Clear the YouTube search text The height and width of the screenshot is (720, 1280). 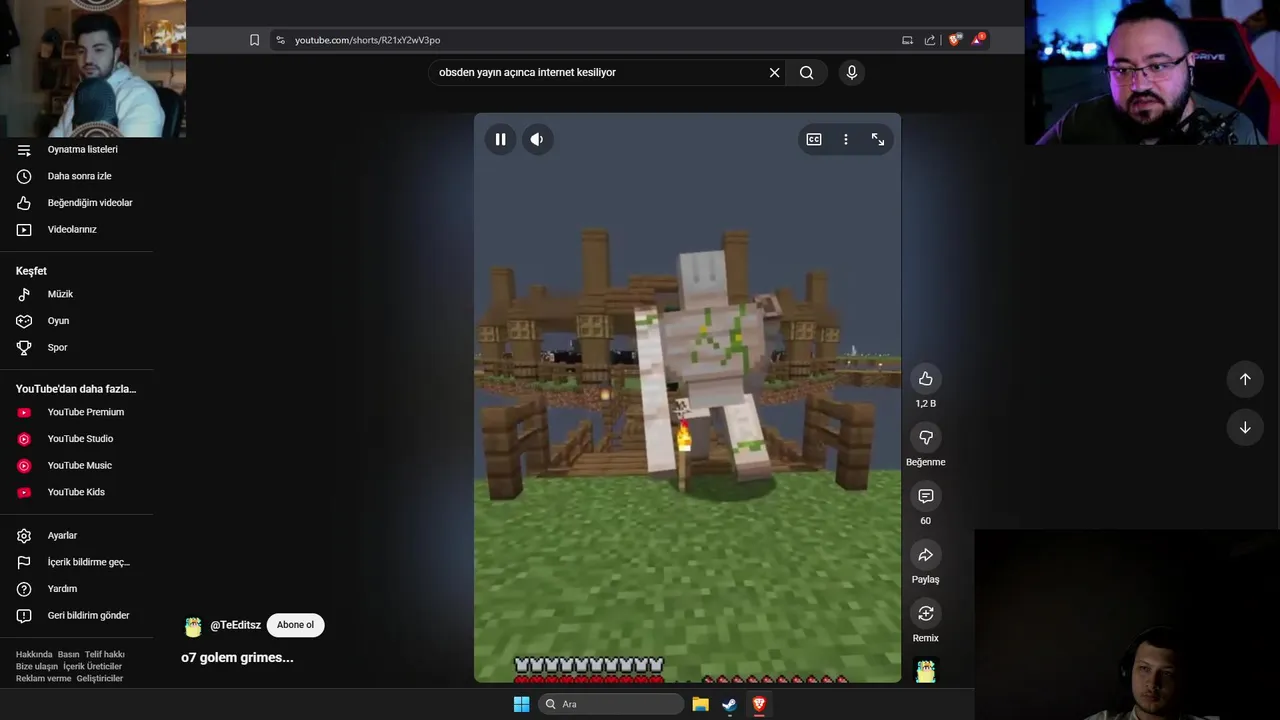click(774, 72)
